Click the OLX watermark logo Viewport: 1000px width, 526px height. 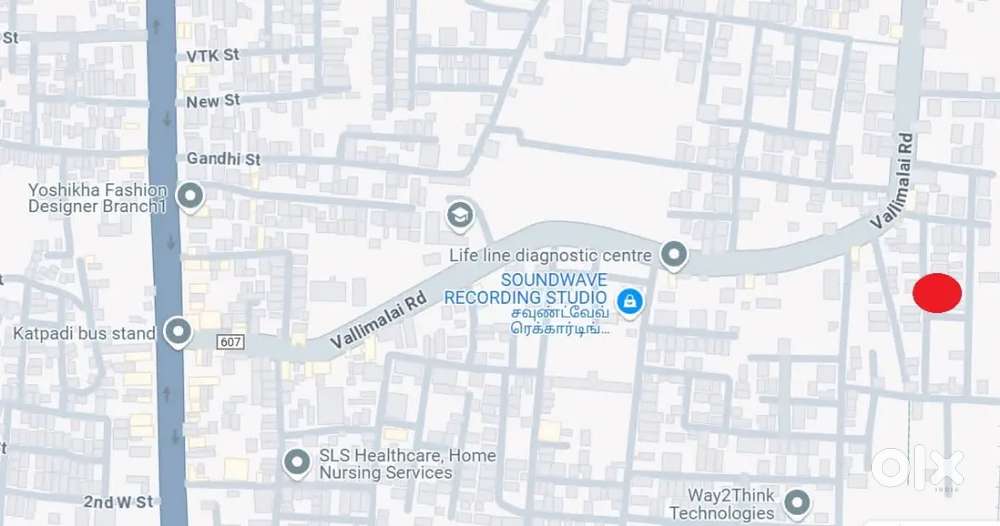point(918,469)
